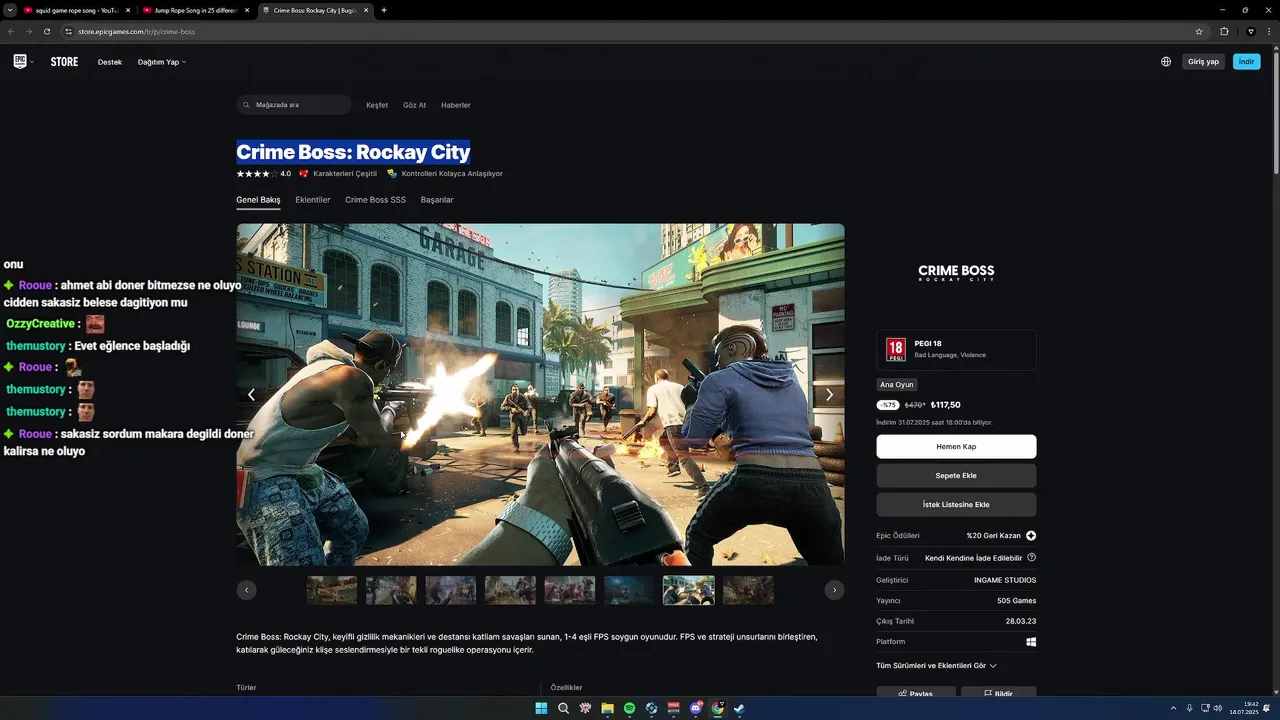Open the Keşfet store menu
1280x720 pixels.
(377, 105)
